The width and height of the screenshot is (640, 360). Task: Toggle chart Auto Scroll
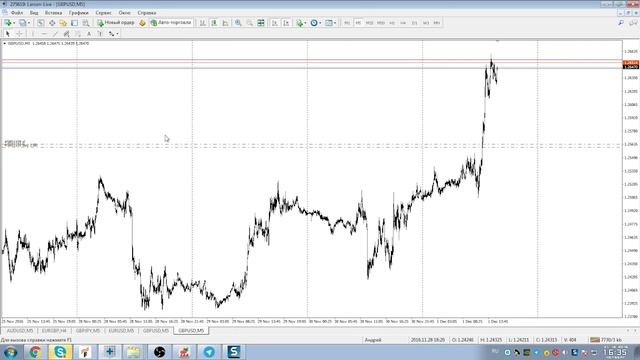tap(275, 23)
